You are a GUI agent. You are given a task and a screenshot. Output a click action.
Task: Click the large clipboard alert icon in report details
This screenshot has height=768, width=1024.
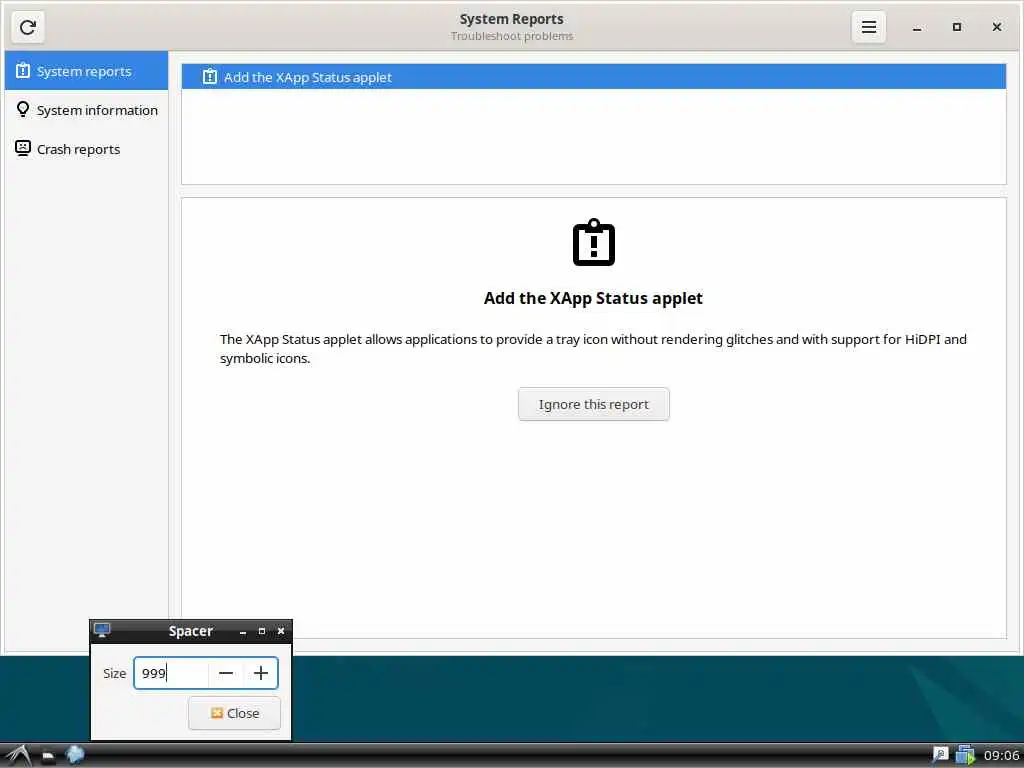pos(594,242)
